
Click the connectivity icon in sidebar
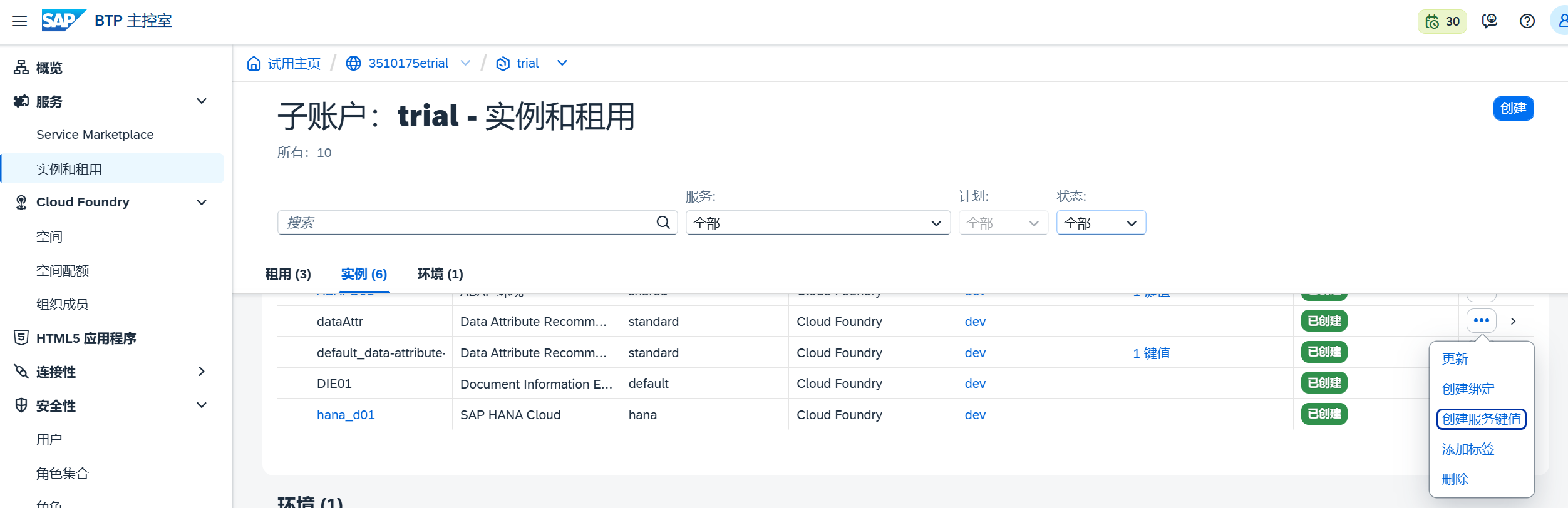pyautogui.click(x=21, y=372)
